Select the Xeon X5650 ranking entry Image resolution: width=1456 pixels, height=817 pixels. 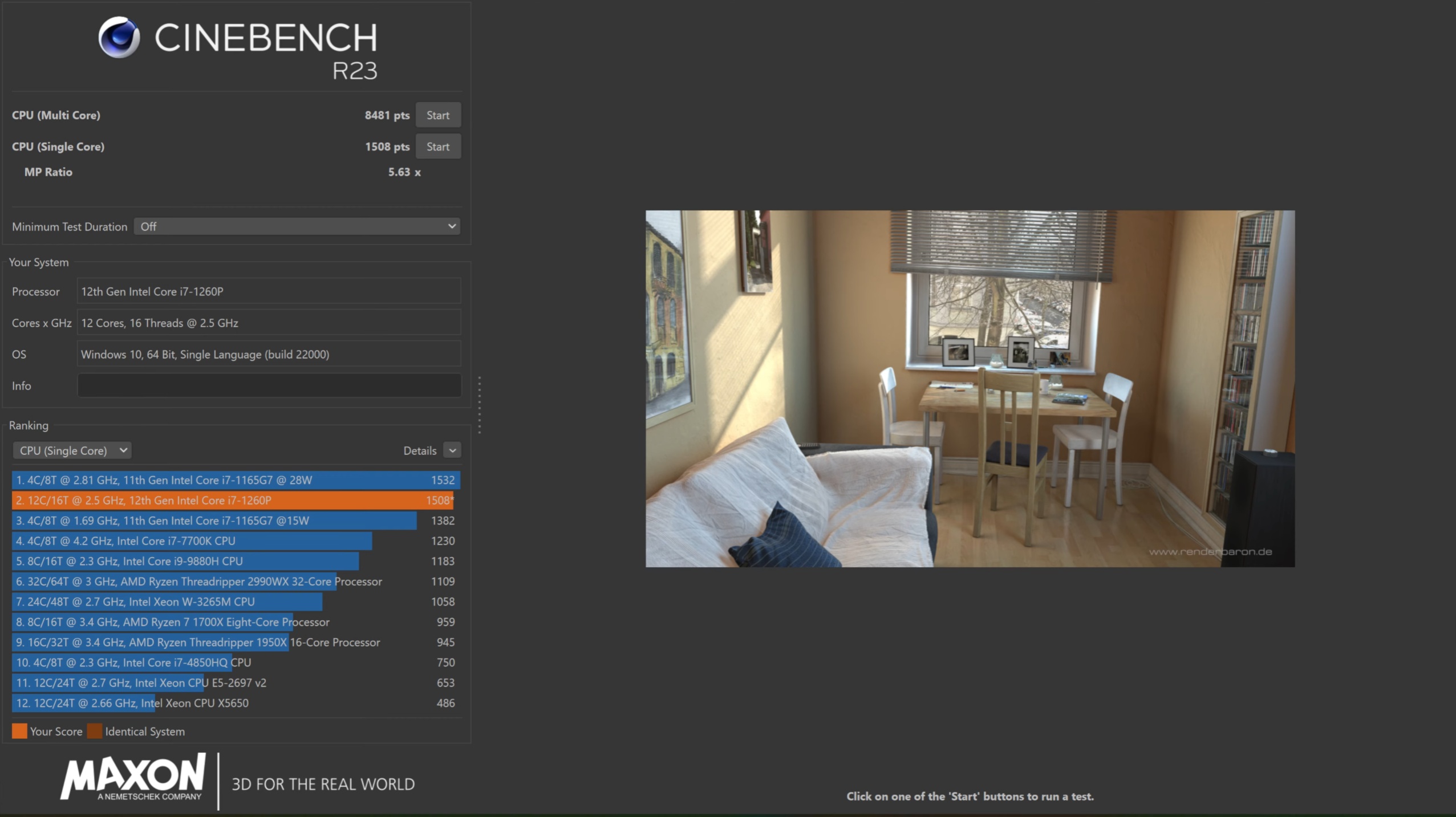coord(235,703)
